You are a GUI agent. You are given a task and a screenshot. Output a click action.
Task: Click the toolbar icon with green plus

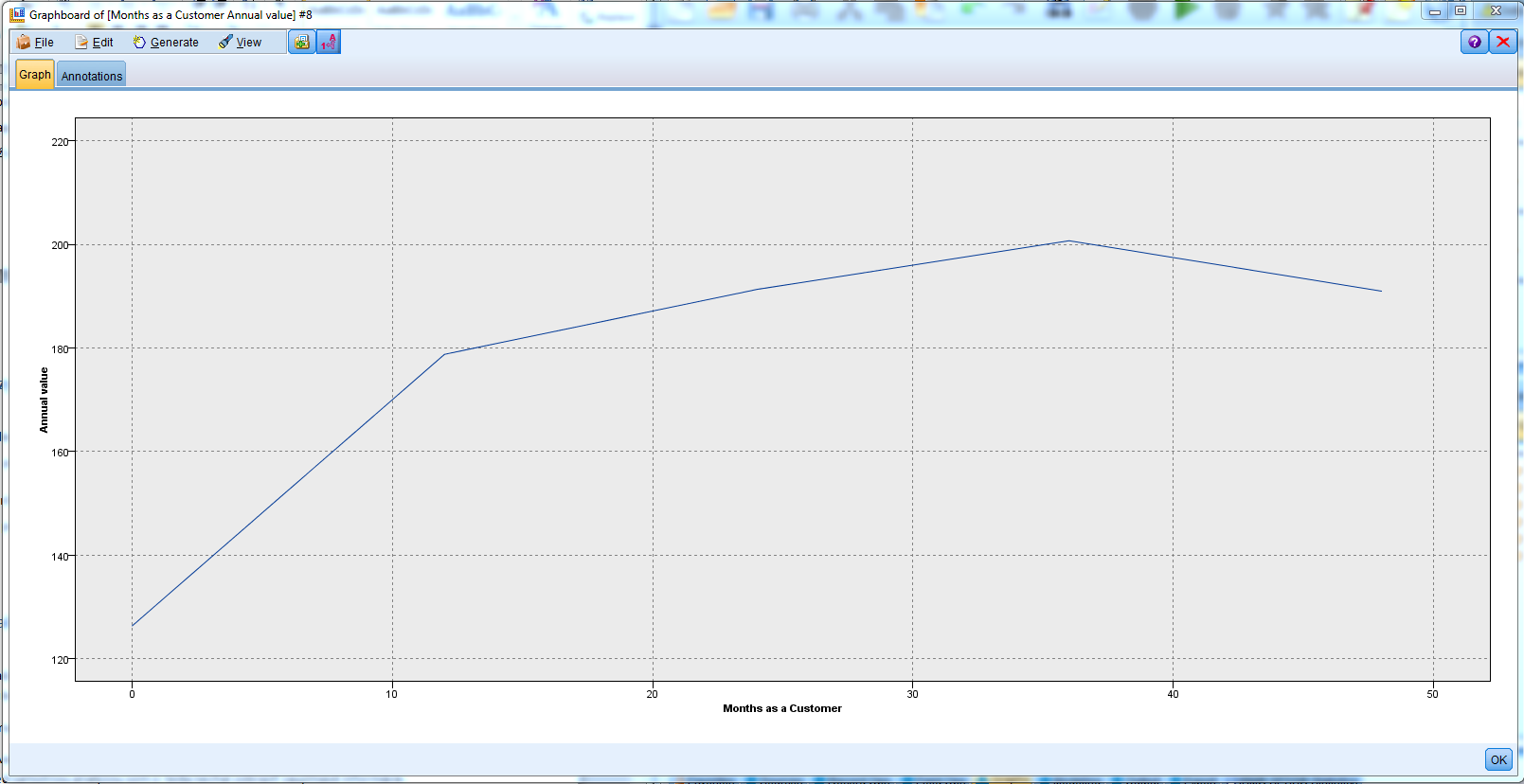pyautogui.click(x=302, y=43)
